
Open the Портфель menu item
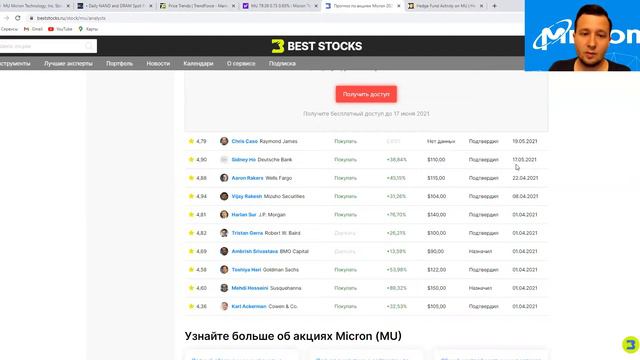[x=119, y=64]
